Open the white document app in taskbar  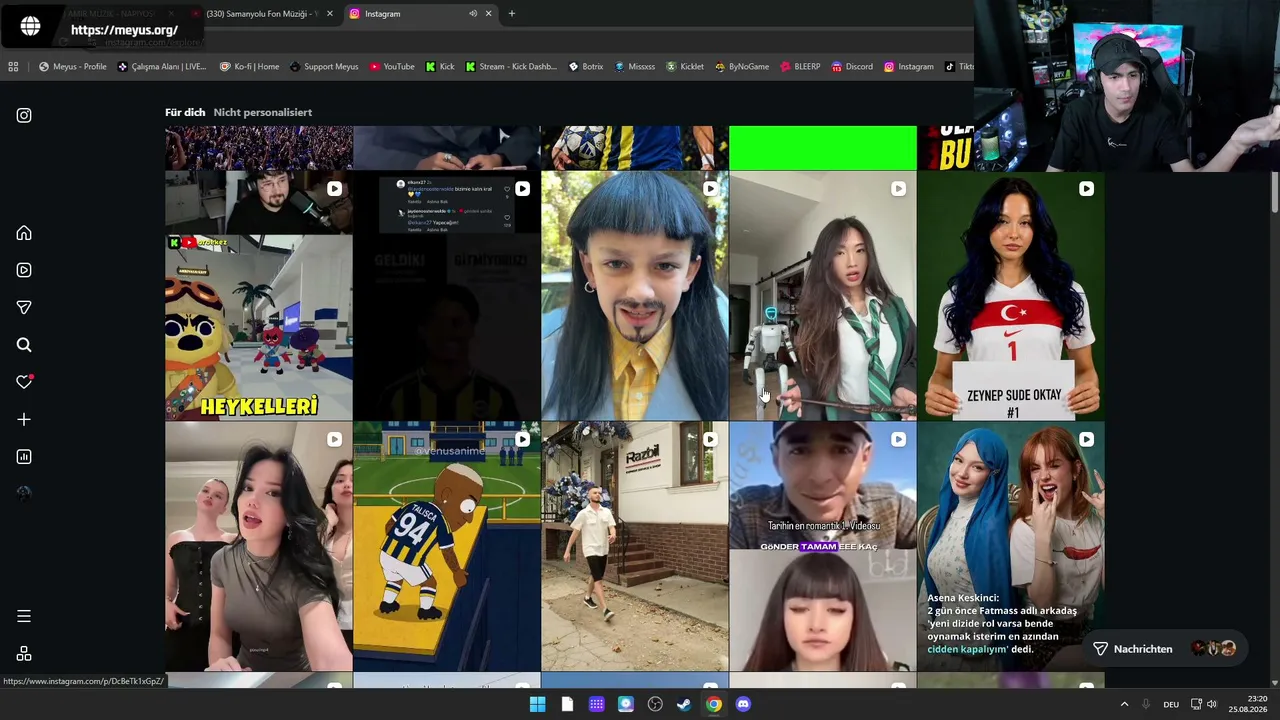pyautogui.click(x=567, y=704)
